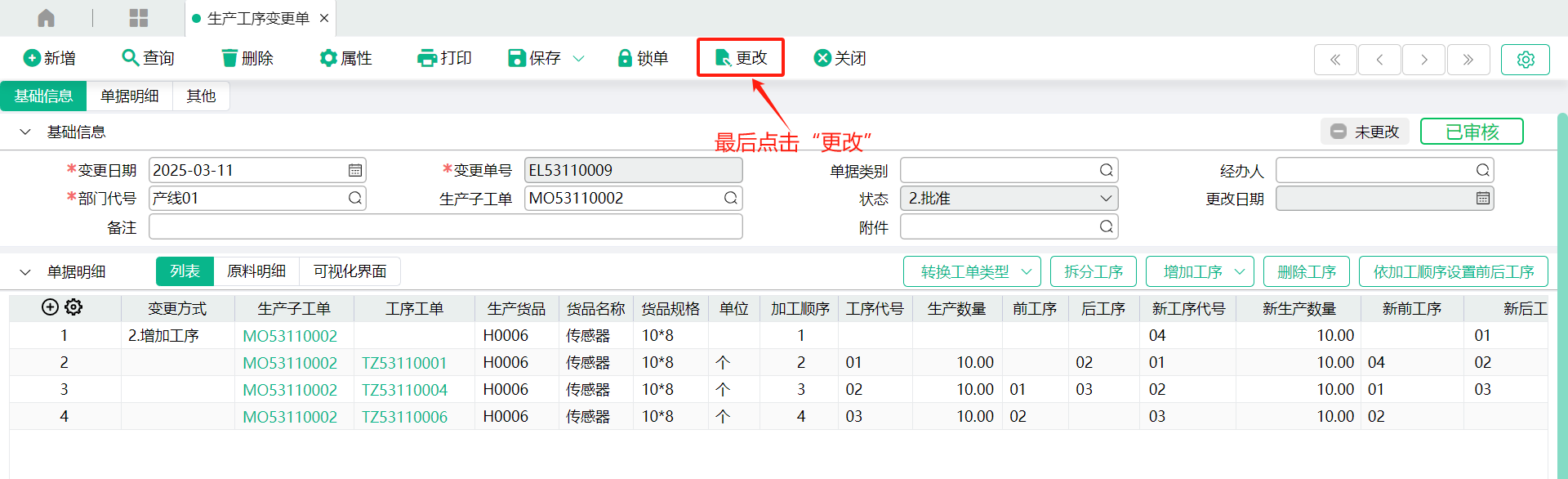Switch to the 单据明细 tab

[129, 96]
